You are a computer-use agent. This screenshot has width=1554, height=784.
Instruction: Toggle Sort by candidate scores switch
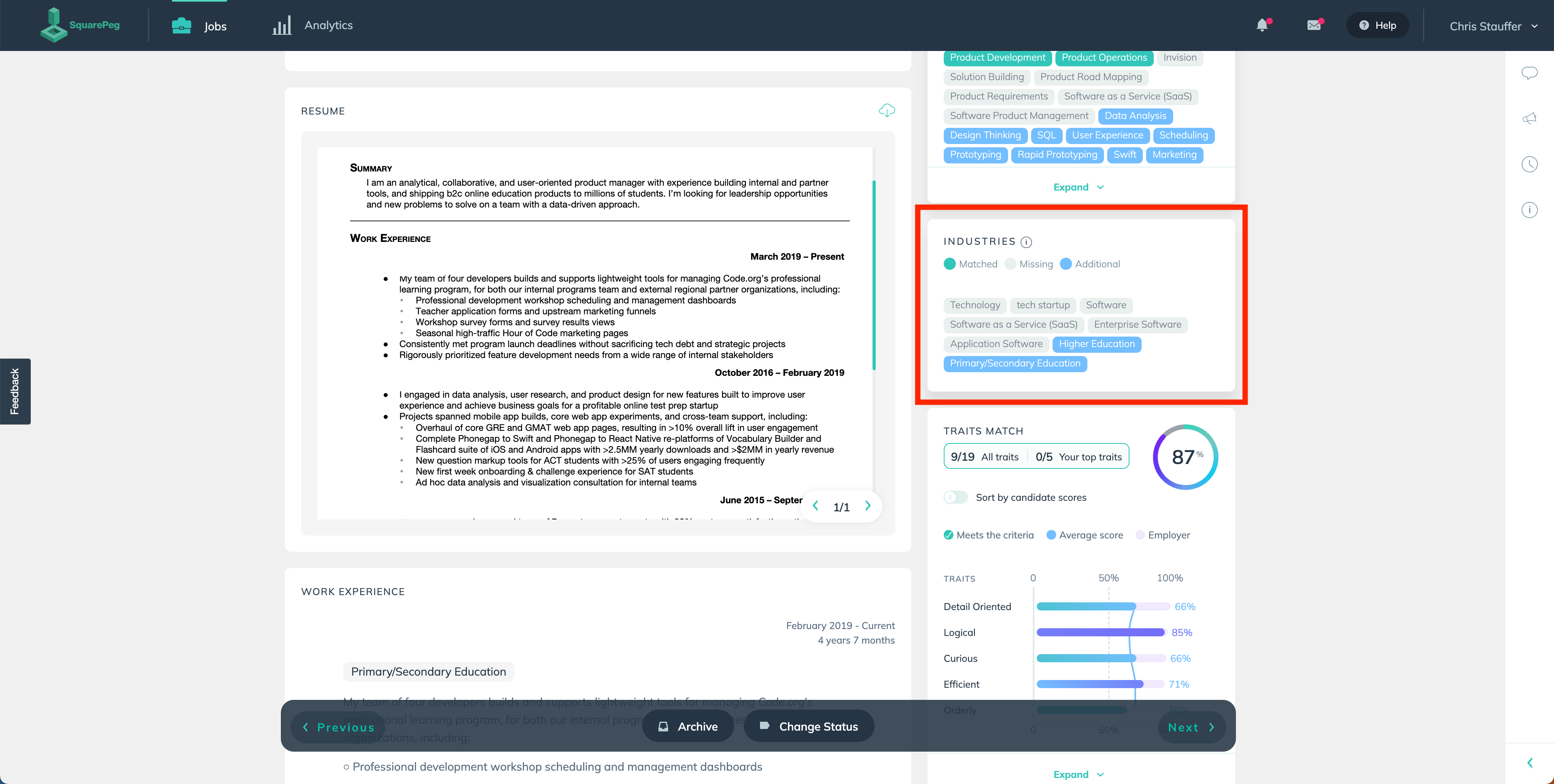[955, 498]
